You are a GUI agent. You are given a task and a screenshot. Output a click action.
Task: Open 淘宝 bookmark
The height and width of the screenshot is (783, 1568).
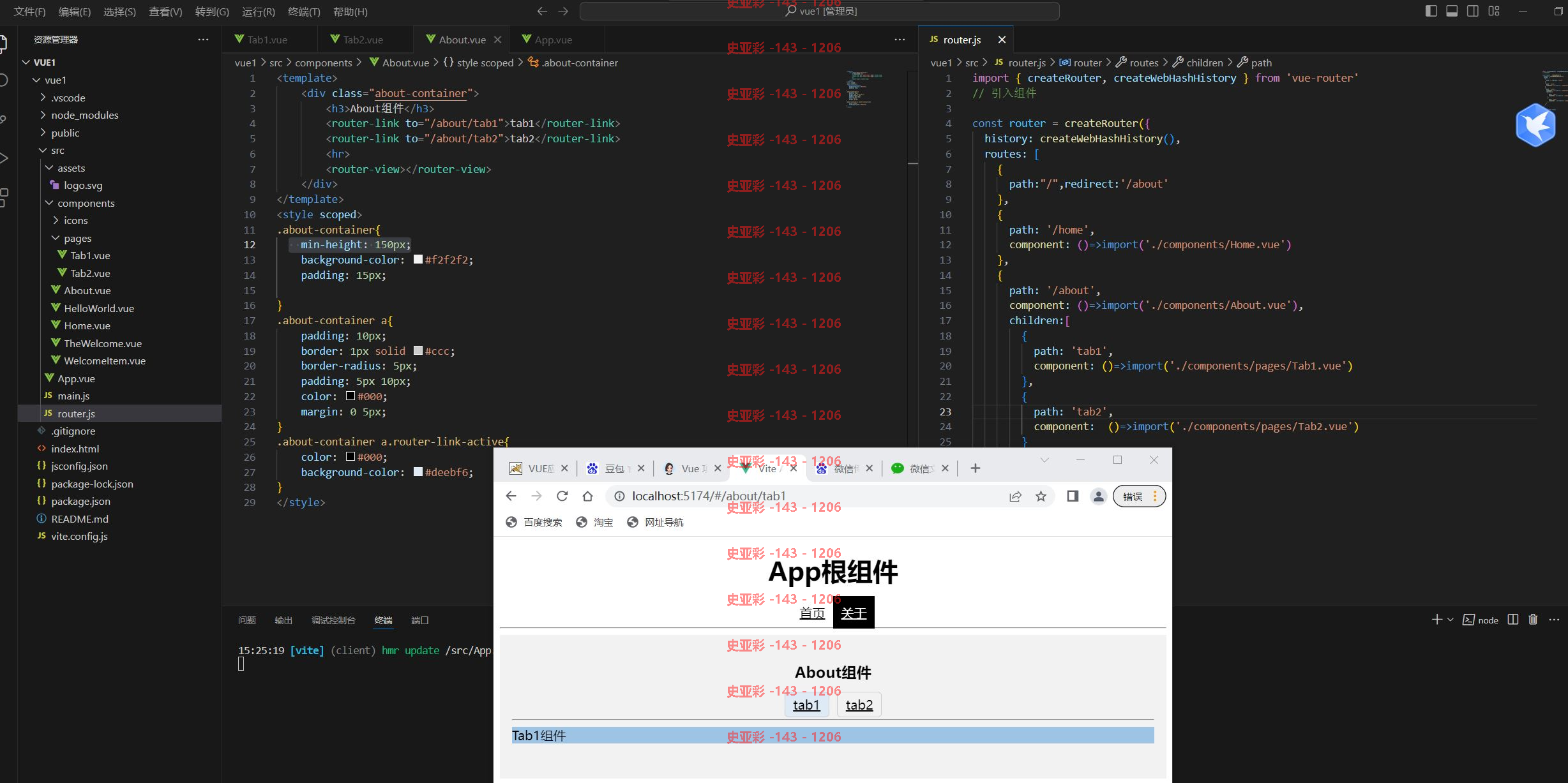(594, 522)
